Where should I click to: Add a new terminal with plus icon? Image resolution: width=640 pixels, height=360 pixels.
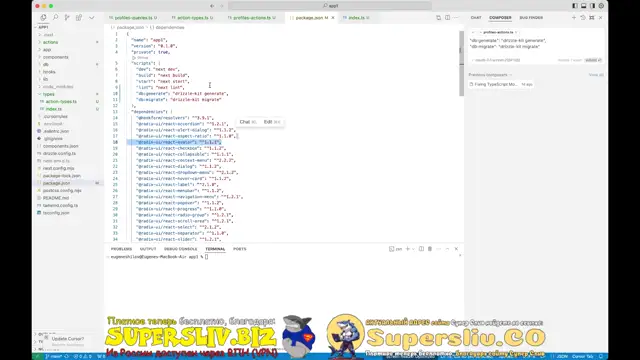tap(407, 249)
